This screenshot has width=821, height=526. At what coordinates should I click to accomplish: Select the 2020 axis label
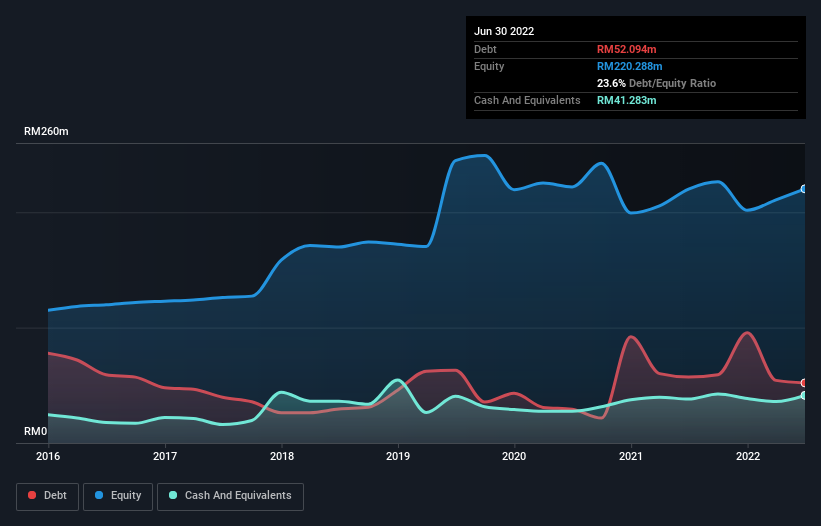(514, 456)
